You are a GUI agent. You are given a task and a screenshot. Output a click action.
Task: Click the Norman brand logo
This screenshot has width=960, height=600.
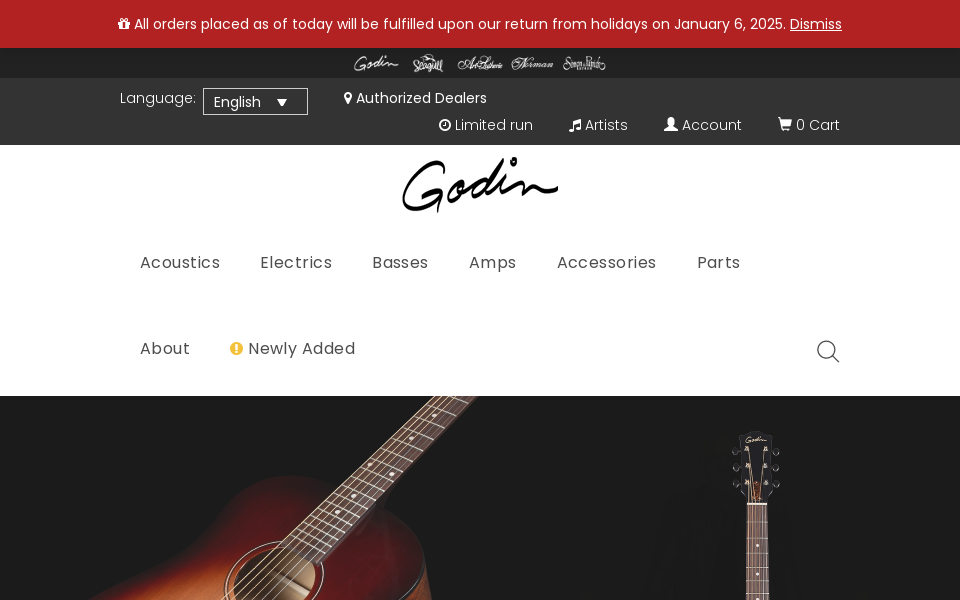532,62
